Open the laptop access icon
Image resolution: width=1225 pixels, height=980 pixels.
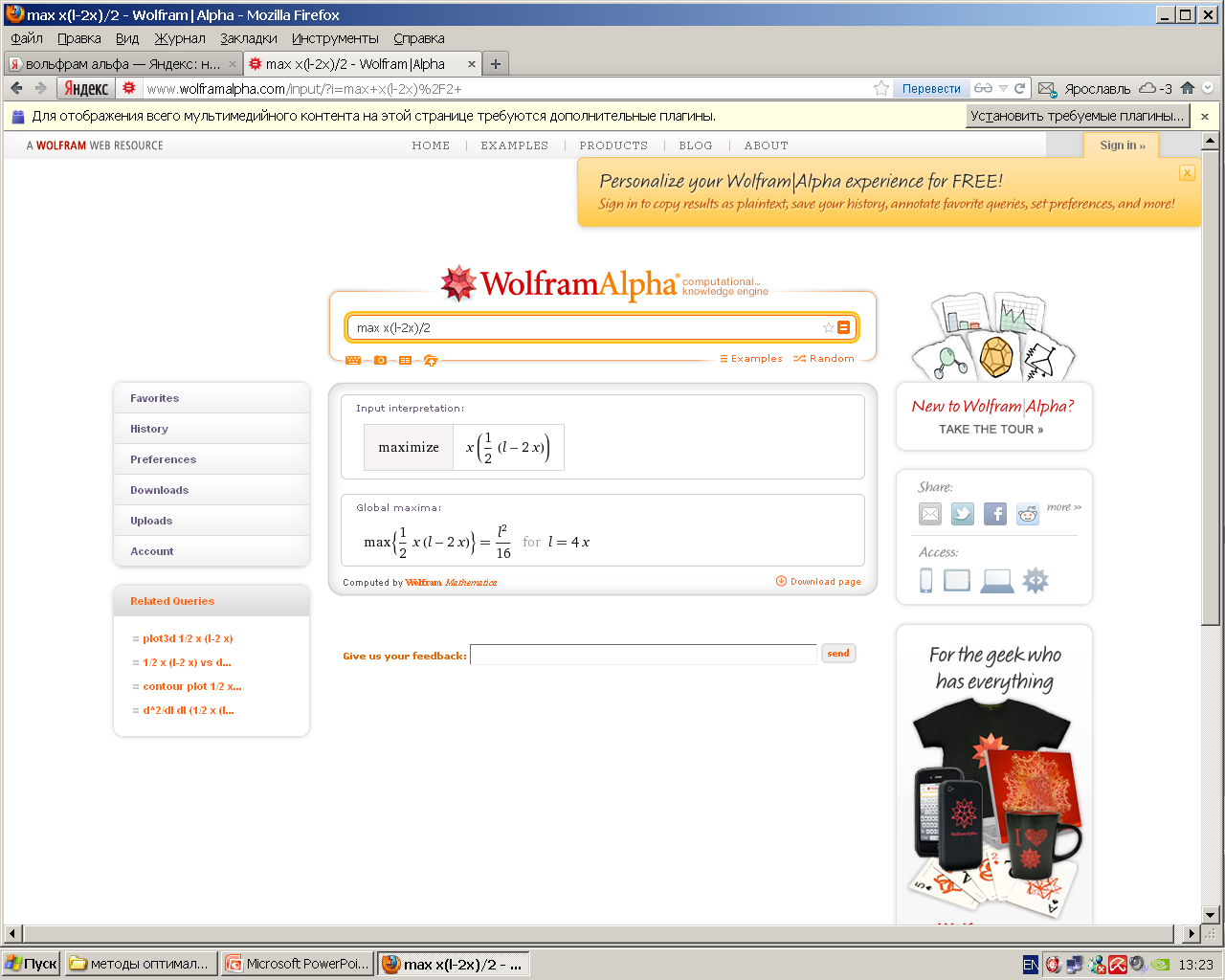point(997,581)
